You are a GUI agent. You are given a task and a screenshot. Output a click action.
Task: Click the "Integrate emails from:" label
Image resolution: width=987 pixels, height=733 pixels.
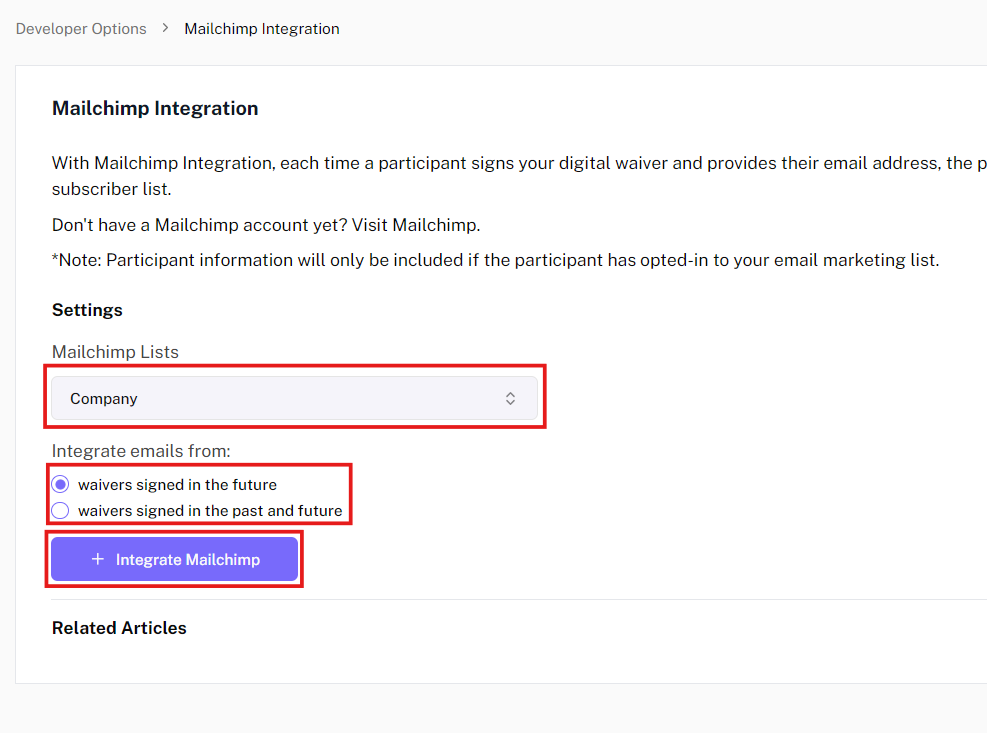point(141,451)
